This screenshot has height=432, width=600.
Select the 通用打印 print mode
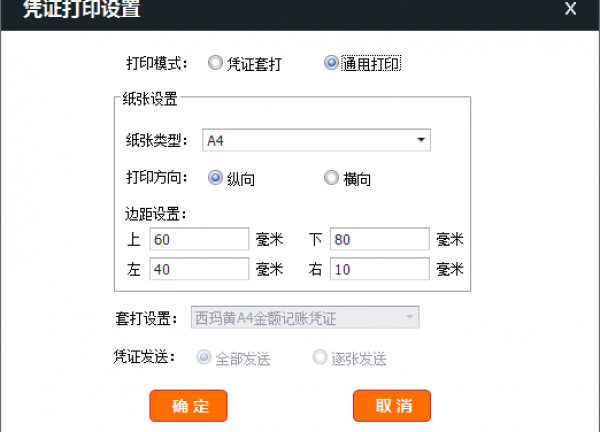tap(331, 63)
